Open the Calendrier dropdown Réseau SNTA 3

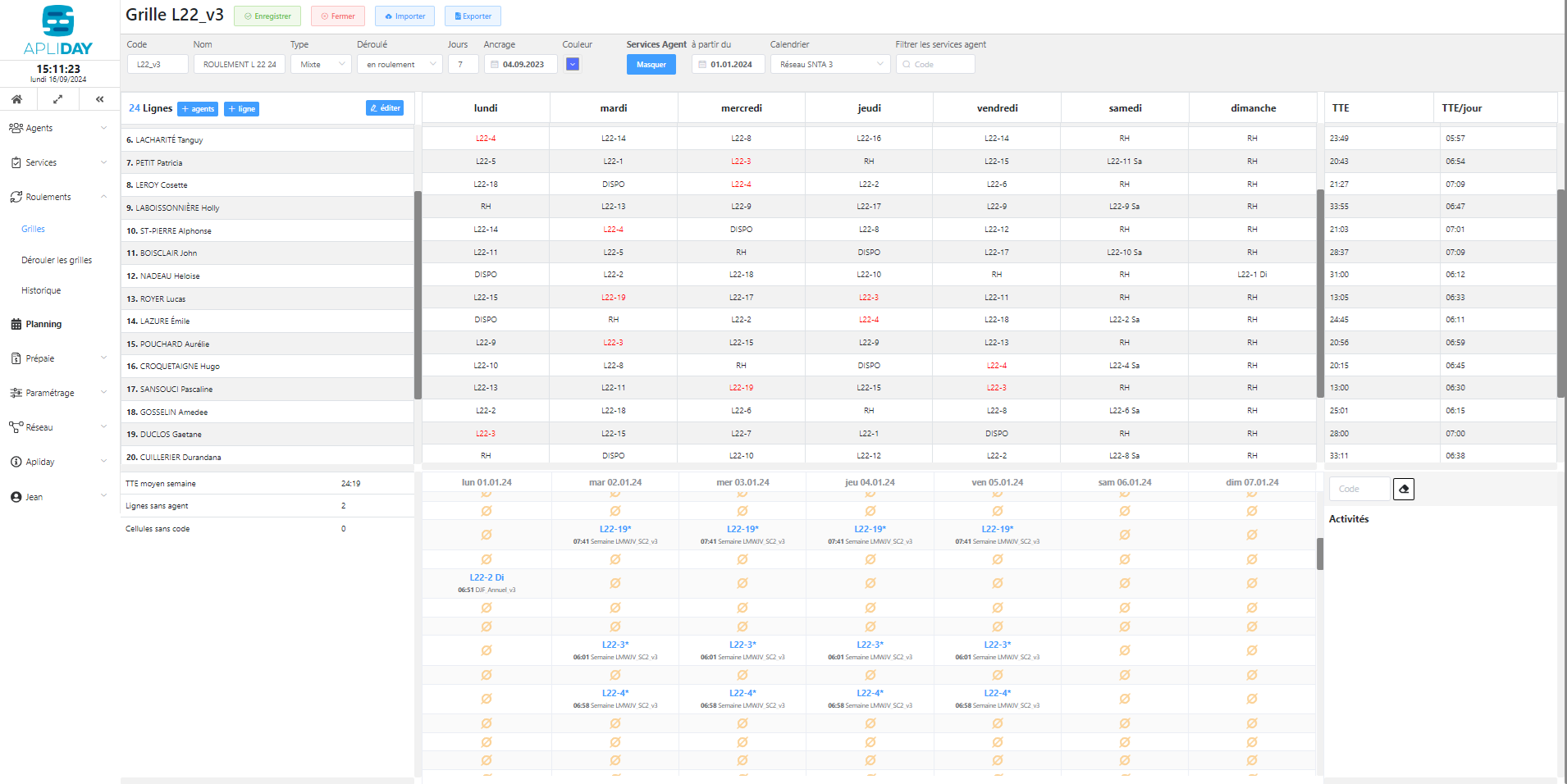coord(829,64)
